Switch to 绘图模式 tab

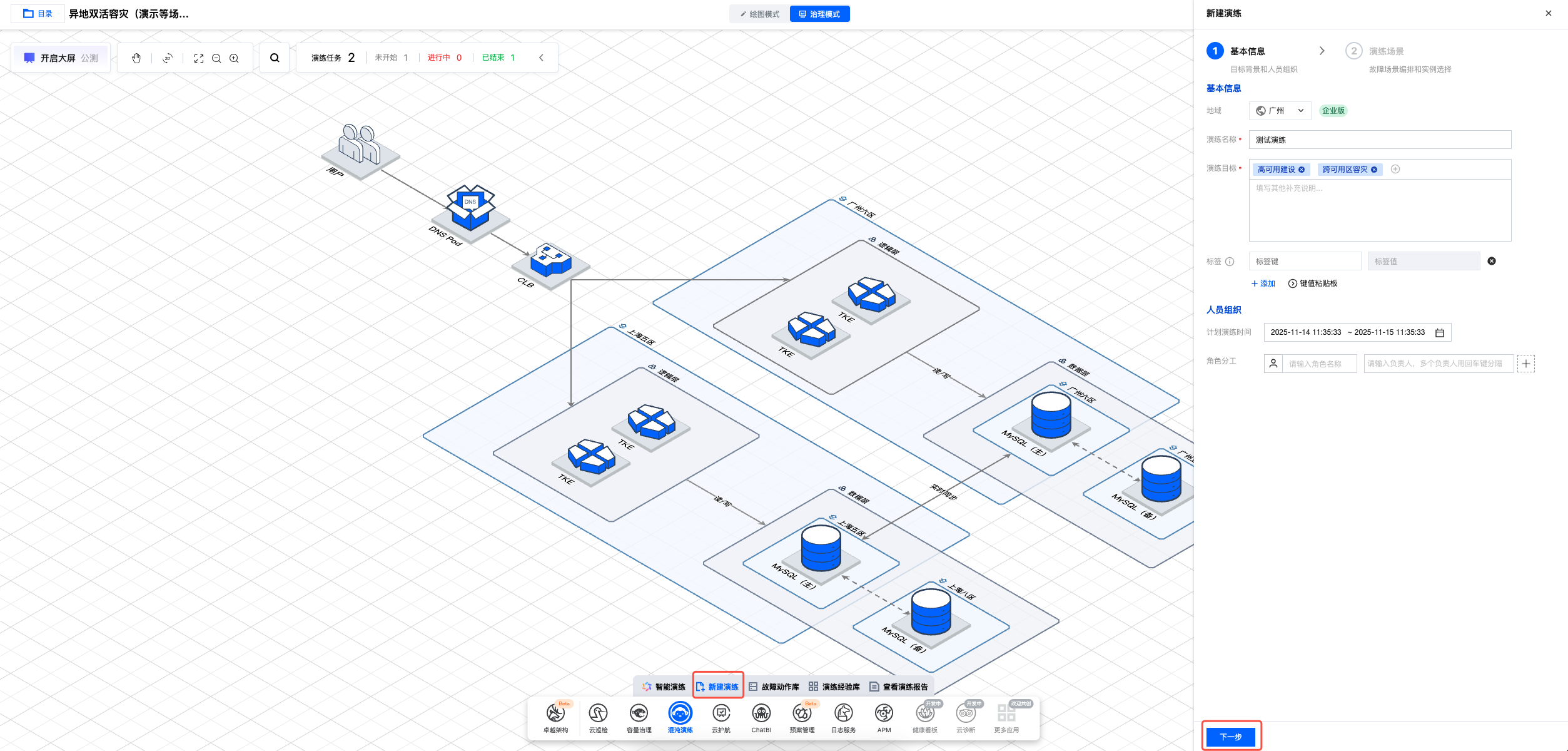759,14
